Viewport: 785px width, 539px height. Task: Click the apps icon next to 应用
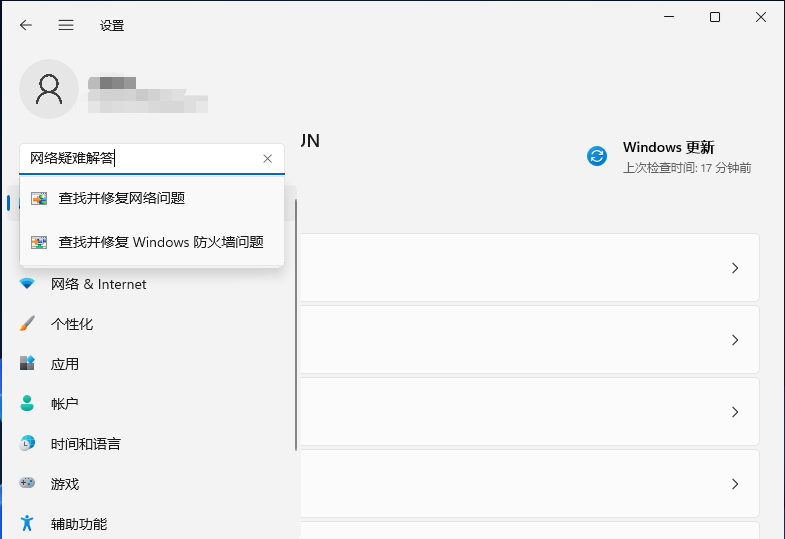pos(27,363)
